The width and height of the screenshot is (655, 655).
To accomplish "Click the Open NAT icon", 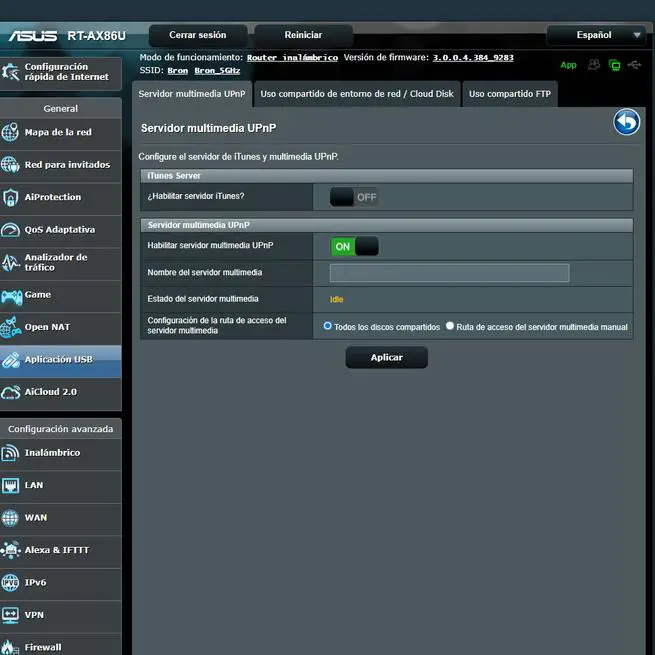I will tap(10, 327).
